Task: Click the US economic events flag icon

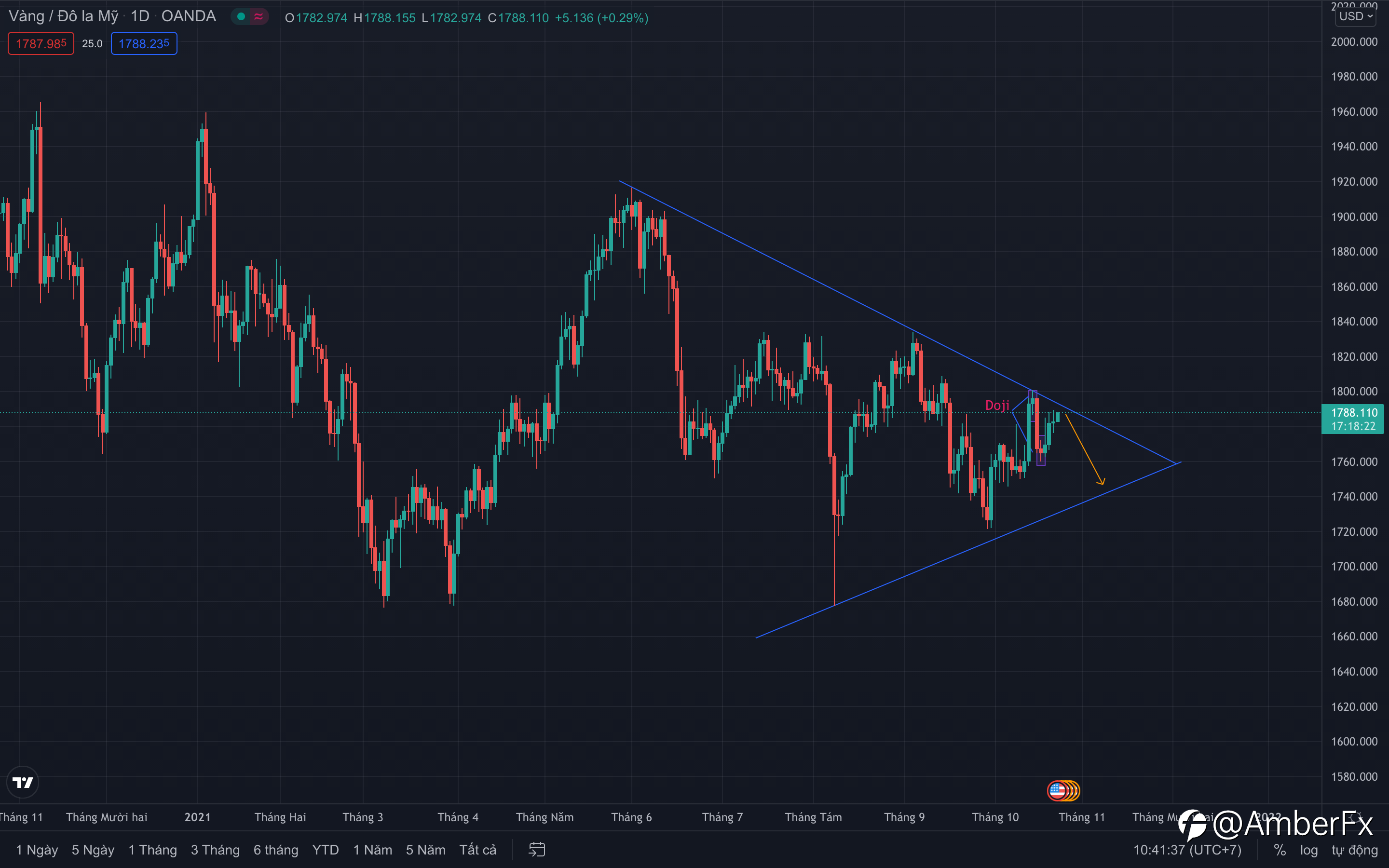Action: [1057, 790]
